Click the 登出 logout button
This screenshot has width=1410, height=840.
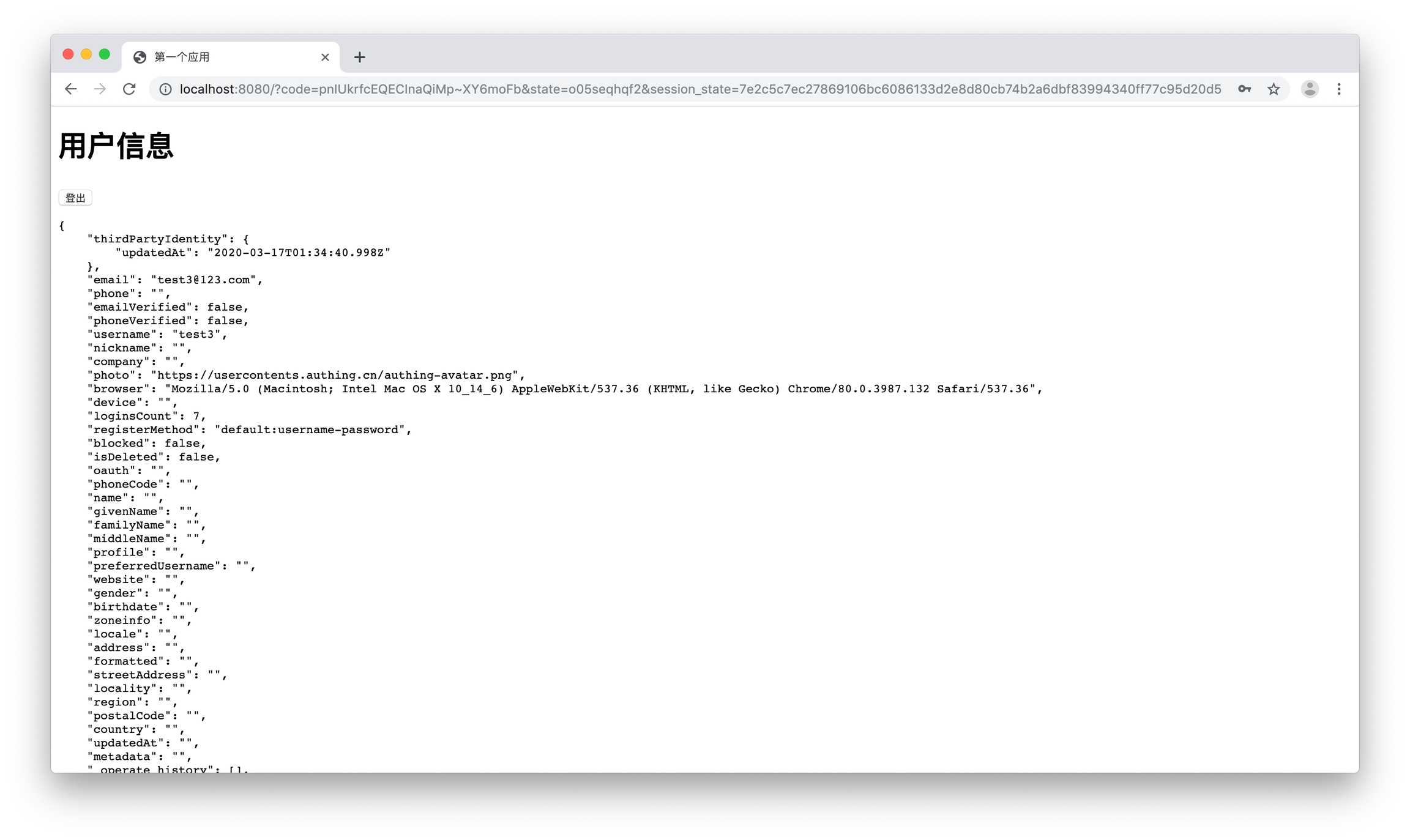(x=75, y=198)
